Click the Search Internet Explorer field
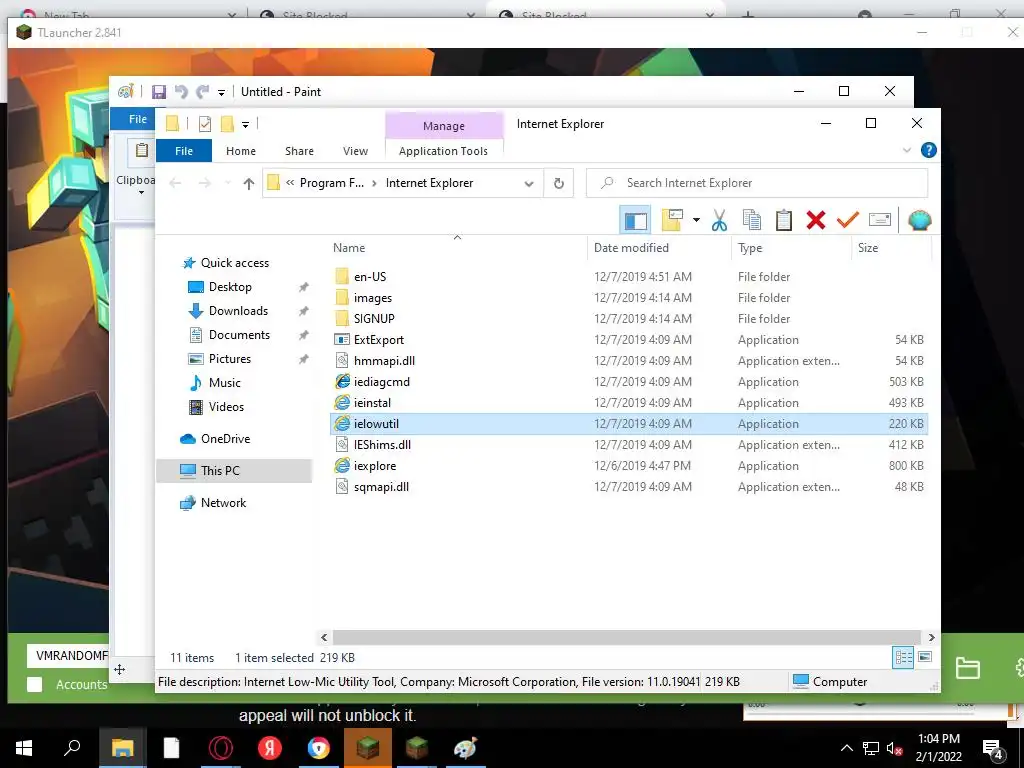 coord(757,184)
